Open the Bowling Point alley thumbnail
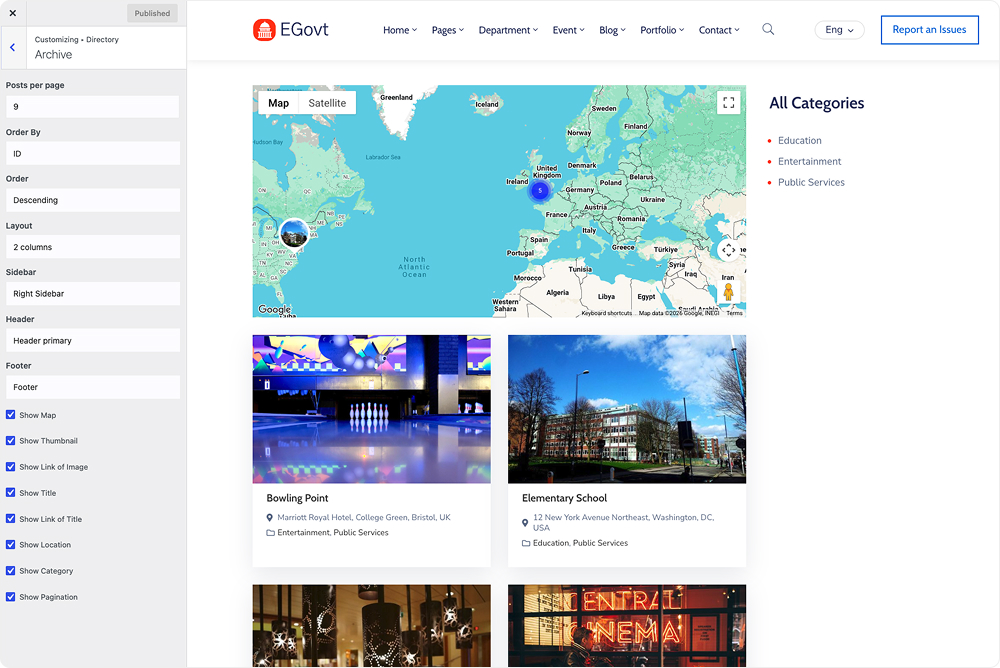The width and height of the screenshot is (1000, 668). 372,409
